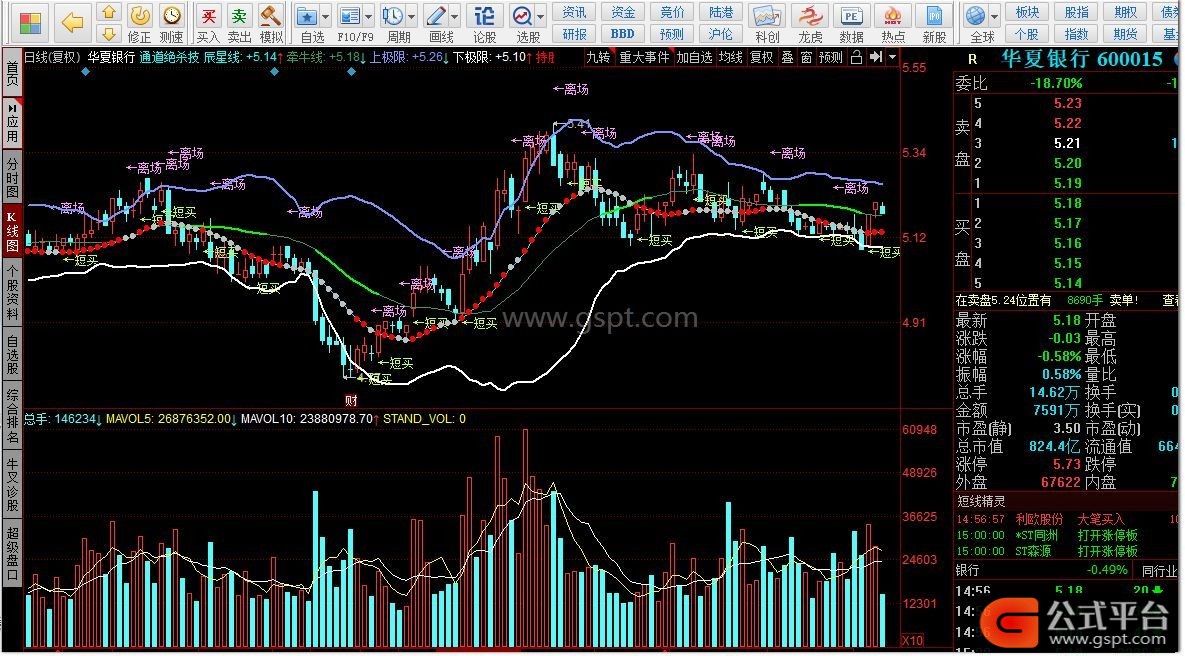Viewport: 1185px width, 656px height.
Task: Go back with the yellow left arrow
Action: pos(73,23)
